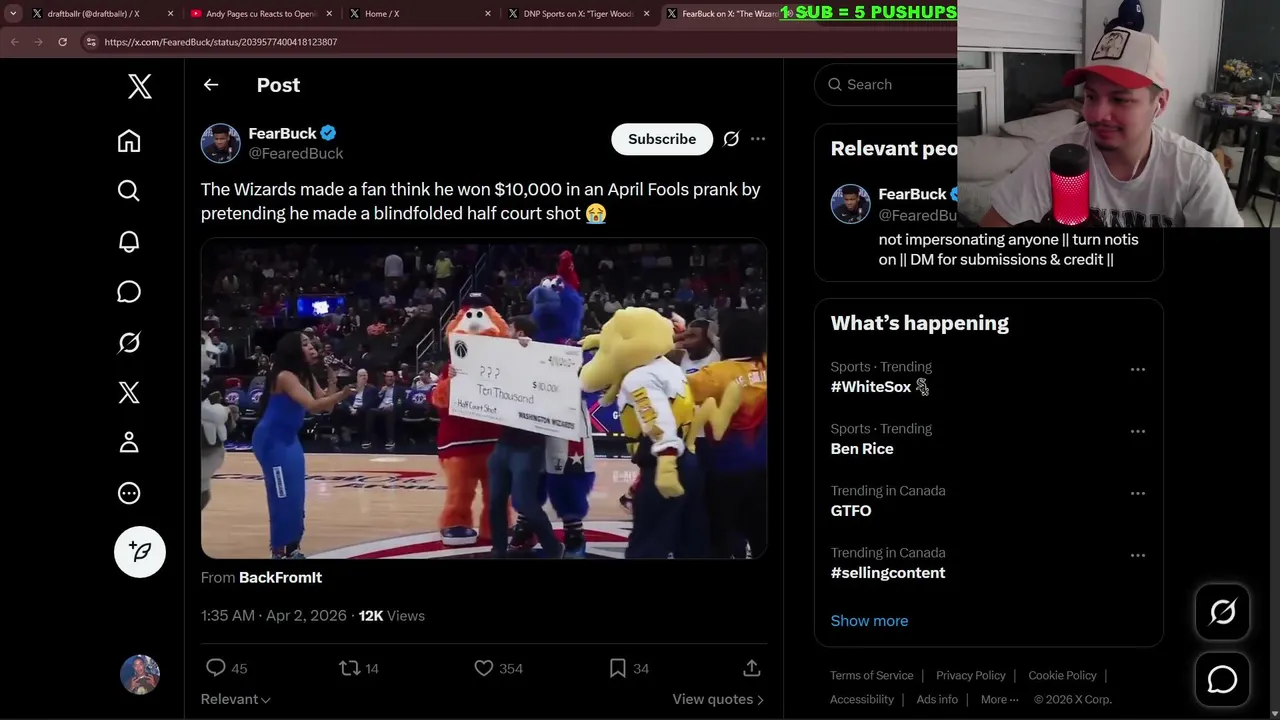This screenshot has height=720, width=1280.
Task: Click post timestamp Apr 2, 2026
Action: [x=274, y=616]
